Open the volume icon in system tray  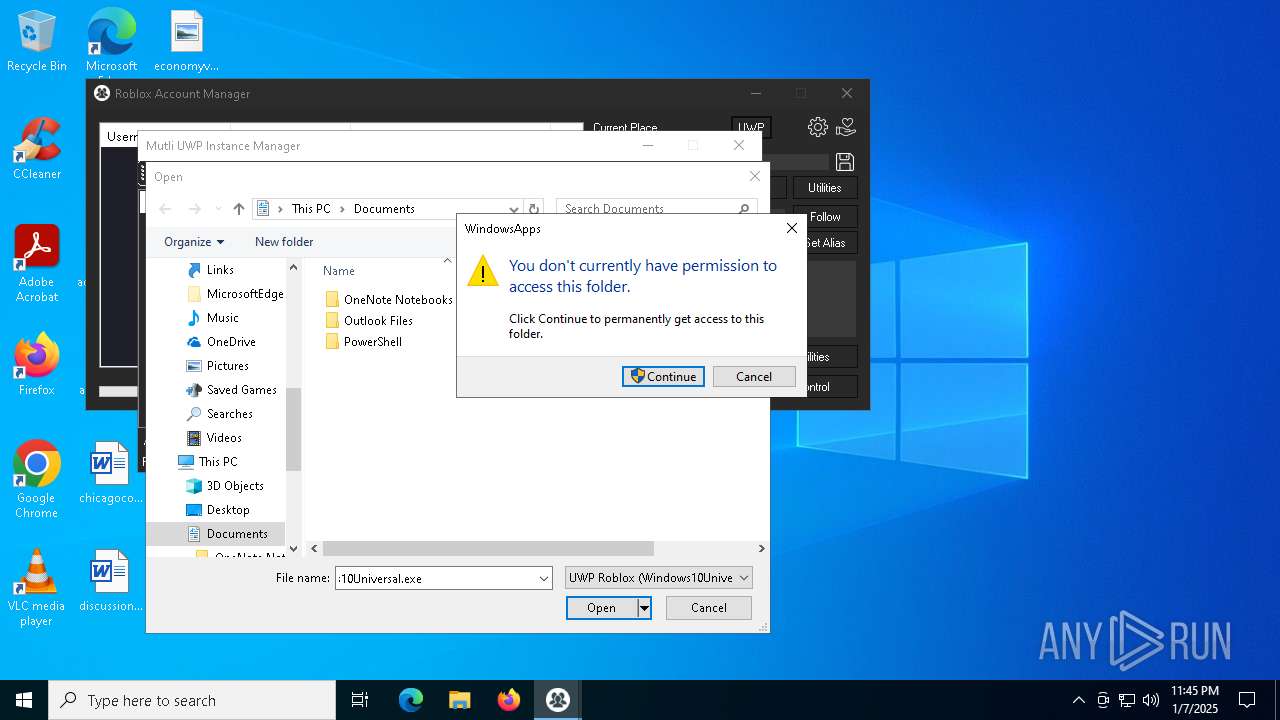pyautogui.click(x=1151, y=700)
